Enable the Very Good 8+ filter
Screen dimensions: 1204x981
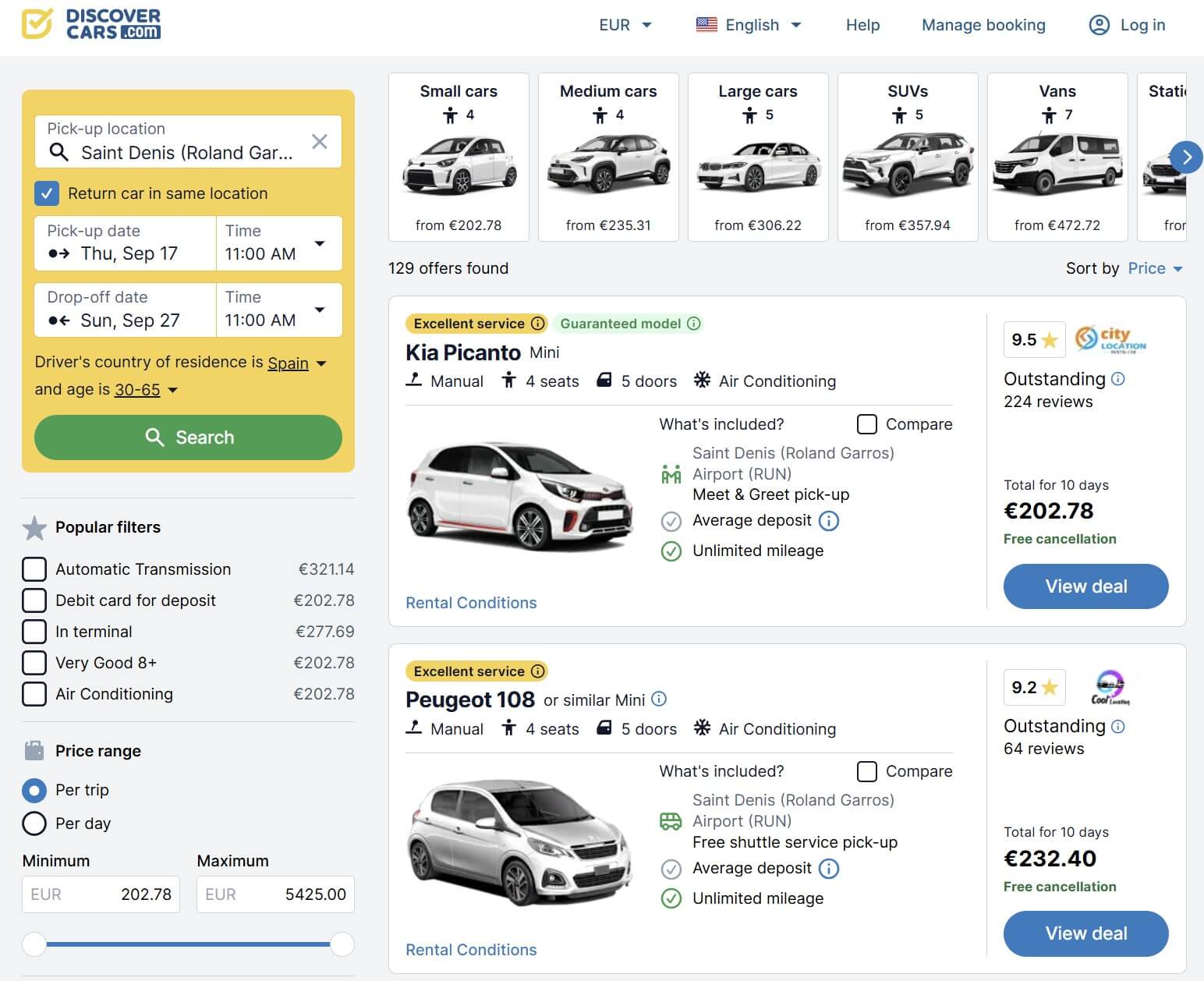[x=34, y=663]
